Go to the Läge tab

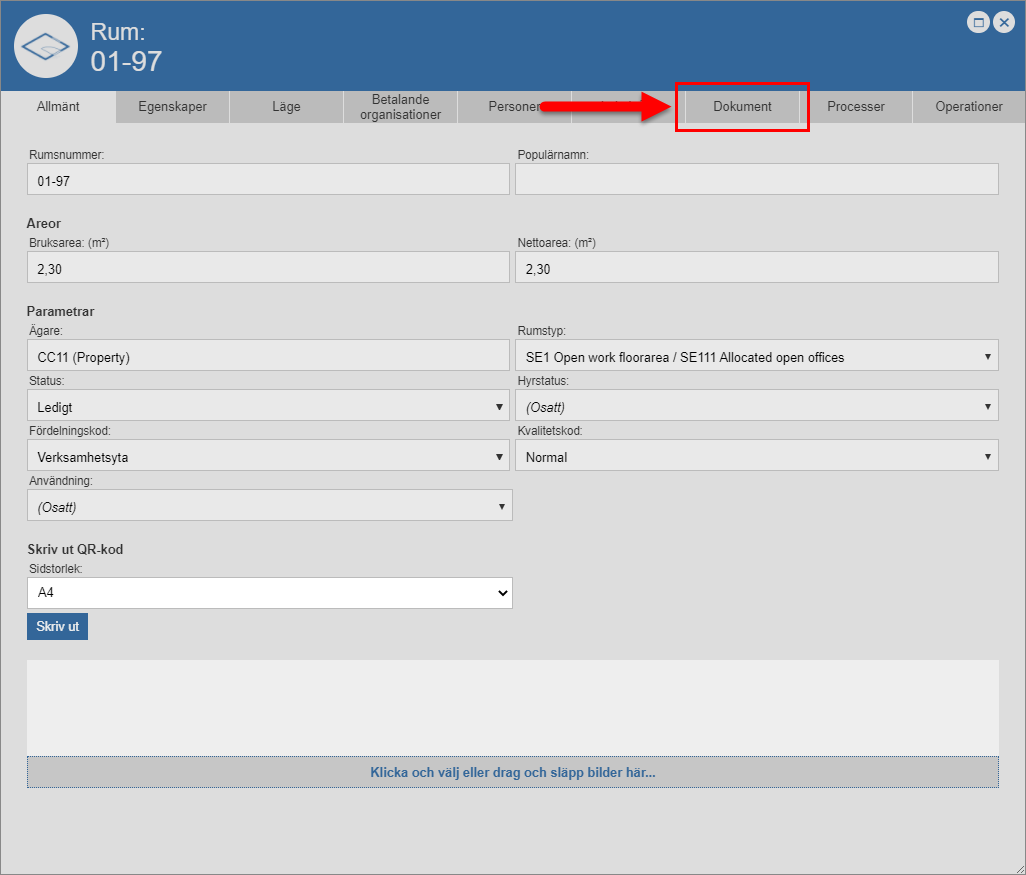pyautogui.click(x=286, y=107)
